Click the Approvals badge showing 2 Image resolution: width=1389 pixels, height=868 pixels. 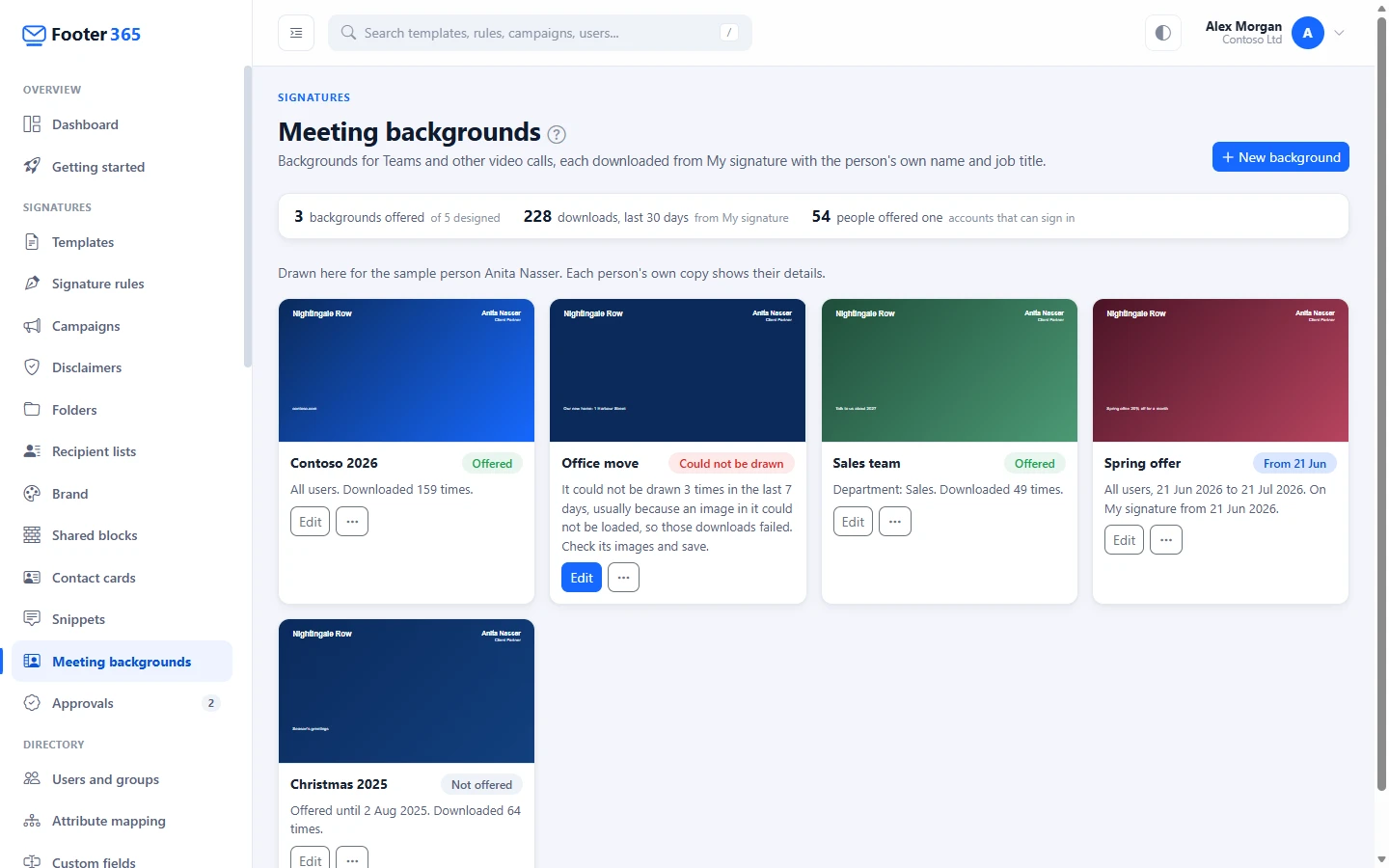tap(211, 703)
